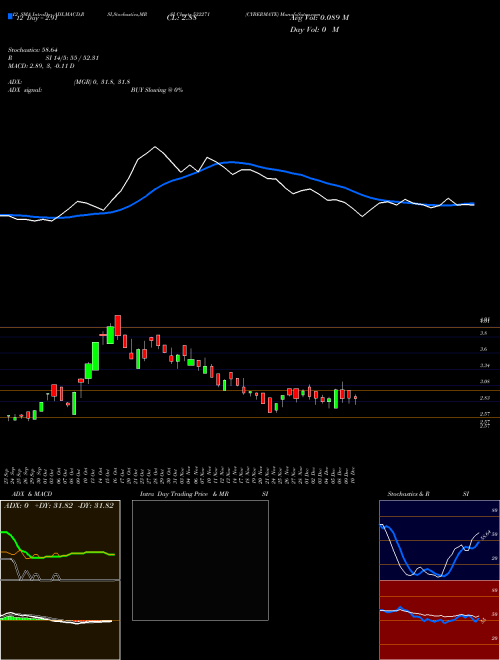Click the 'Day Vol: 0 M' value

tap(314, 30)
